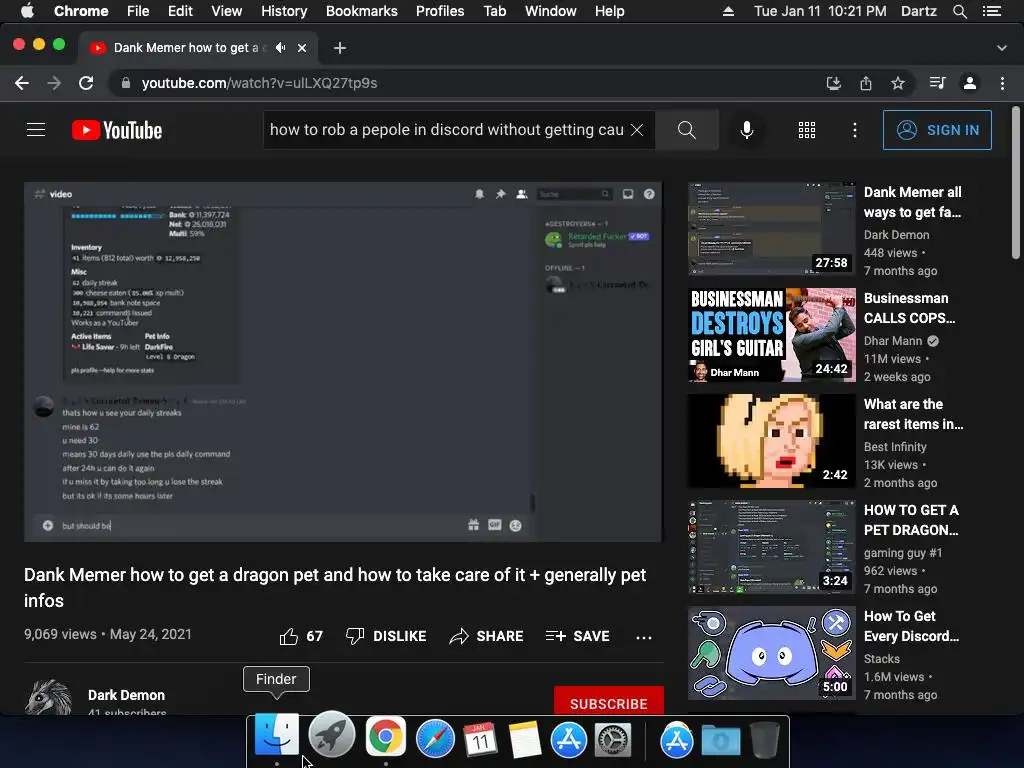Image resolution: width=1024 pixels, height=768 pixels.
Task: View site info lock icon
Action: (x=126, y=83)
